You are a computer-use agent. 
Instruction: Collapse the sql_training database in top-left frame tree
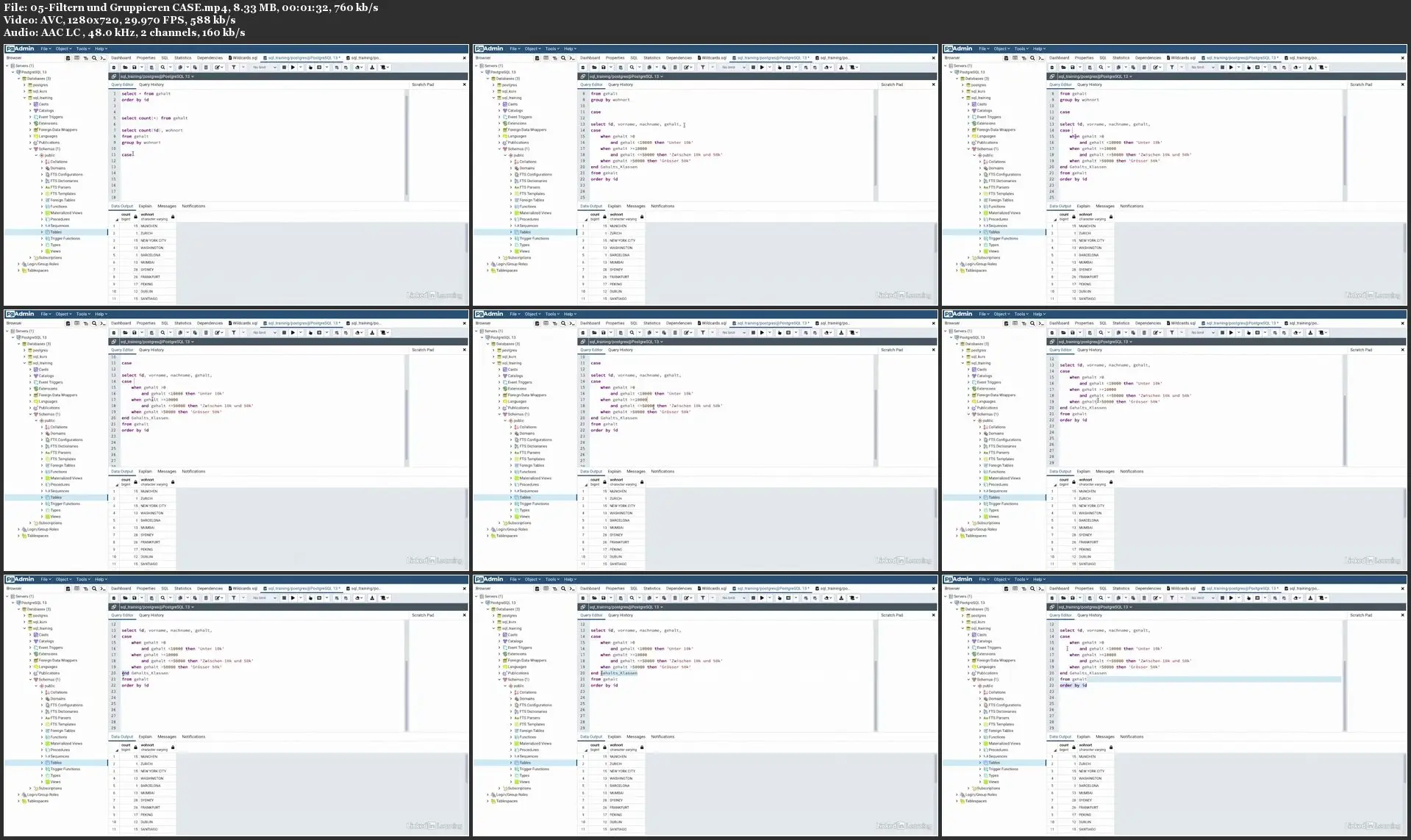[25, 98]
